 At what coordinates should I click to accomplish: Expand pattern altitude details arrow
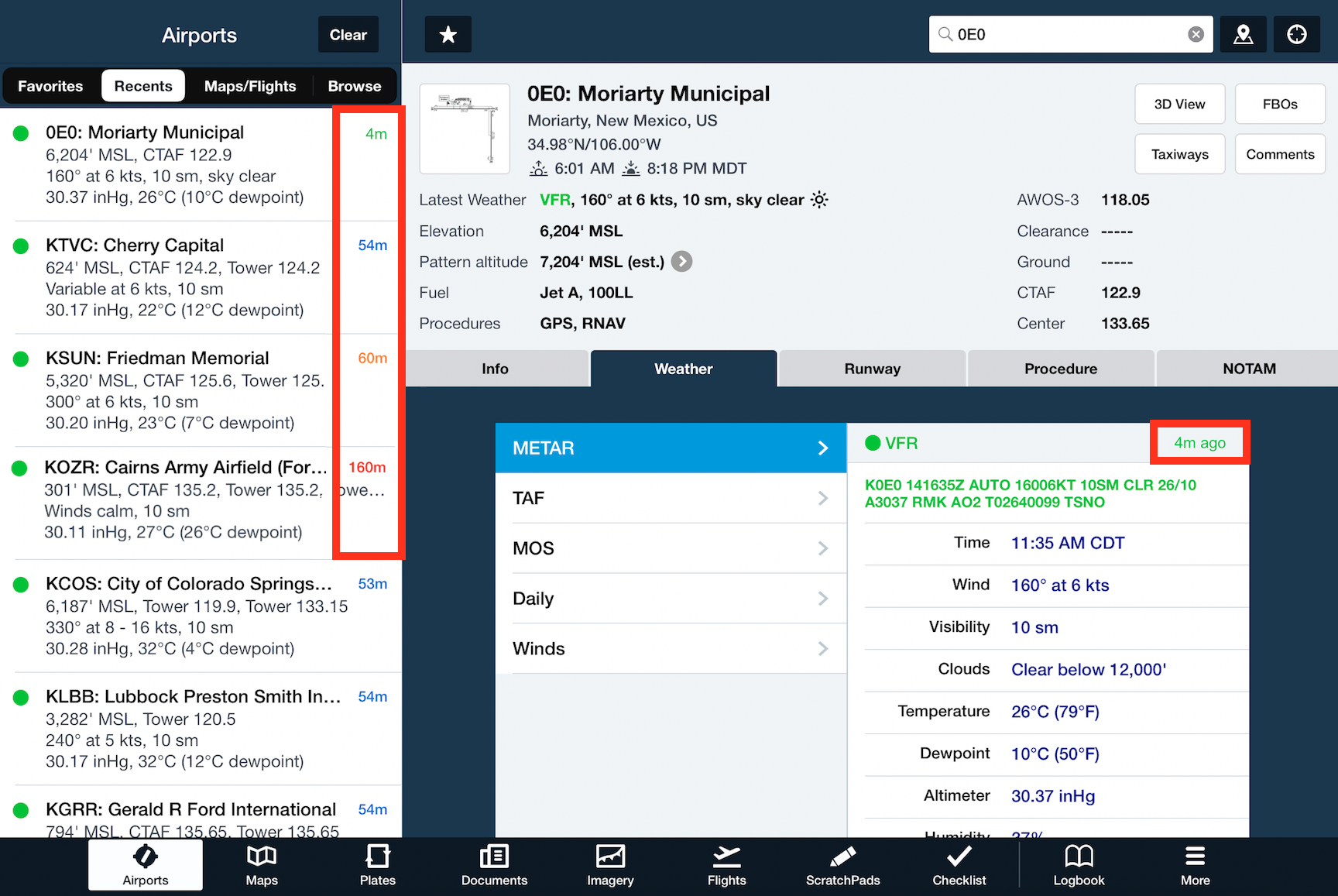point(681,262)
